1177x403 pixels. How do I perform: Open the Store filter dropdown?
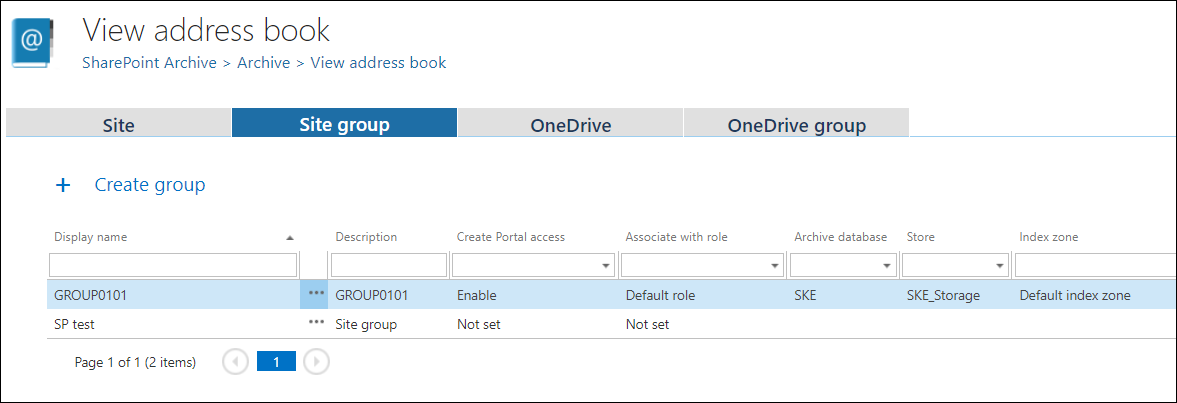pos(999,266)
